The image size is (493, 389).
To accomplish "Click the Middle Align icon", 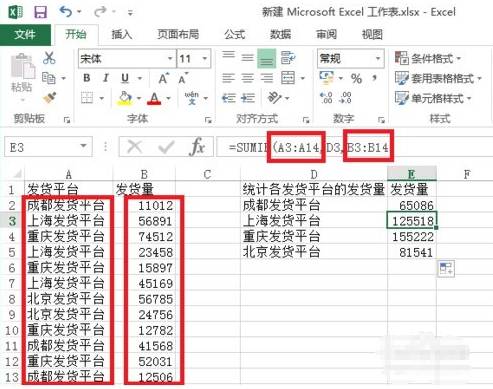I will coord(247,58).
